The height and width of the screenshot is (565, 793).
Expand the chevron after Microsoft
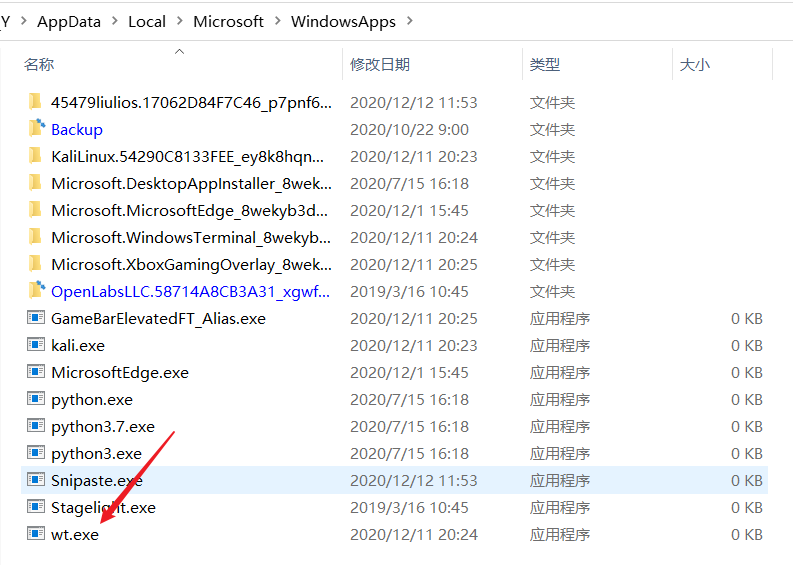point(277,21)
